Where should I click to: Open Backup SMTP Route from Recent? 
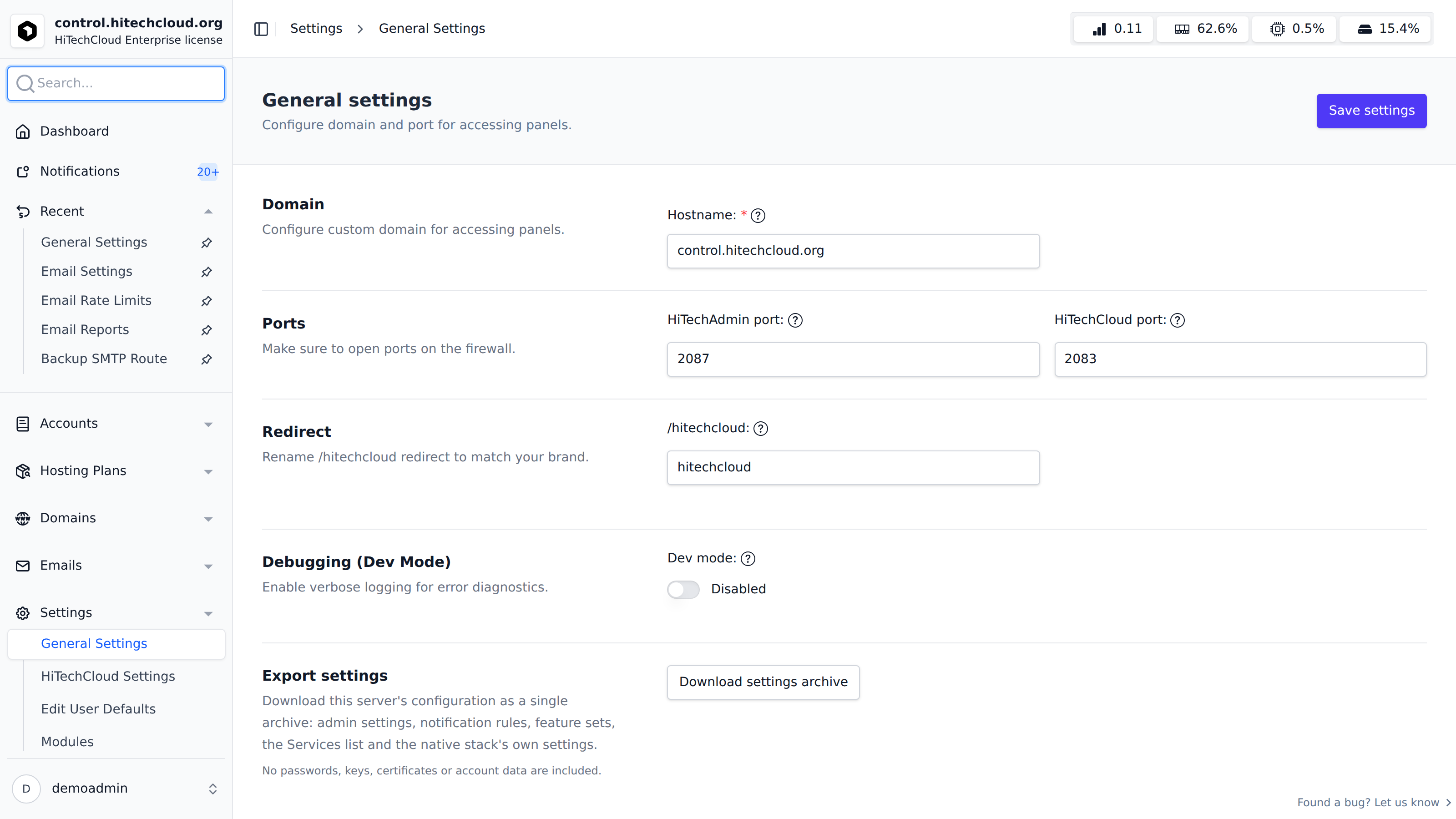104,359
